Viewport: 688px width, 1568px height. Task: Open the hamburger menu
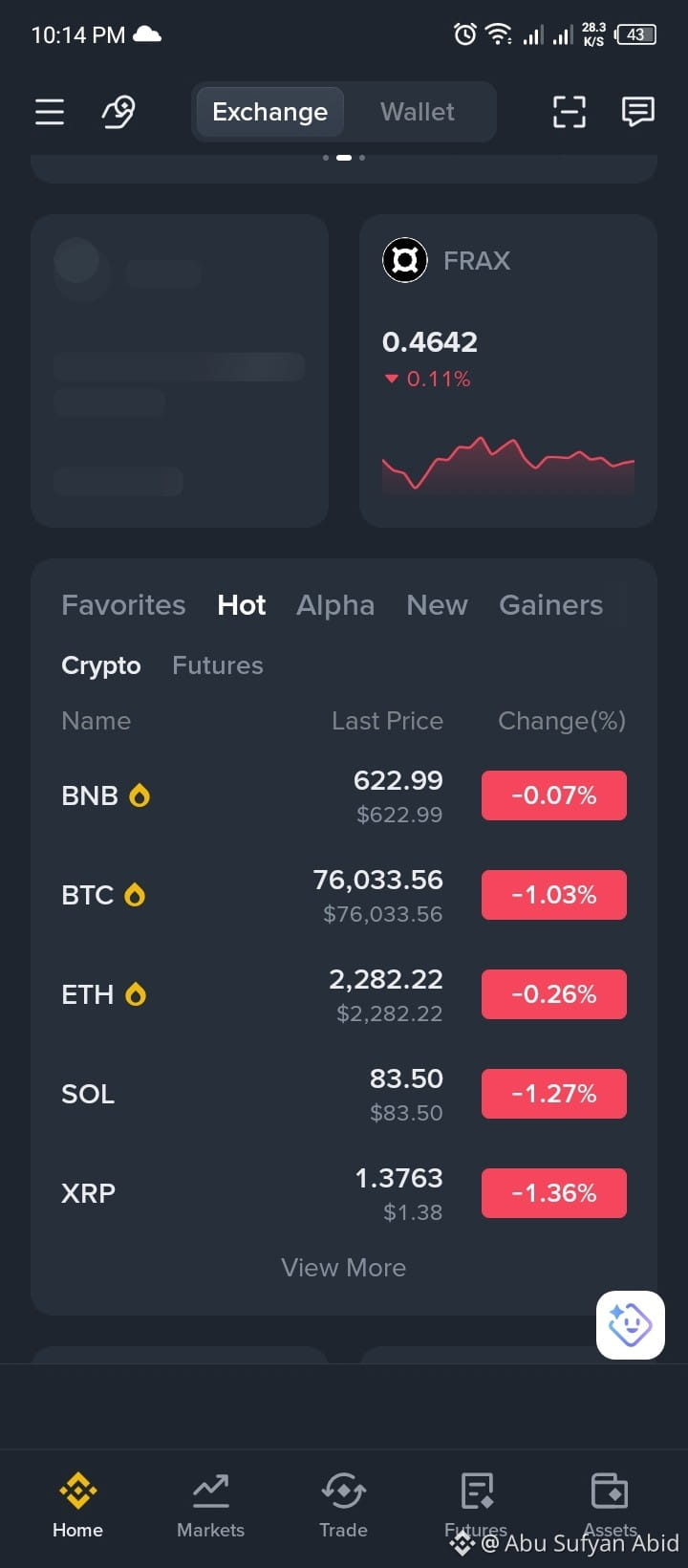(x=50, y=112)
